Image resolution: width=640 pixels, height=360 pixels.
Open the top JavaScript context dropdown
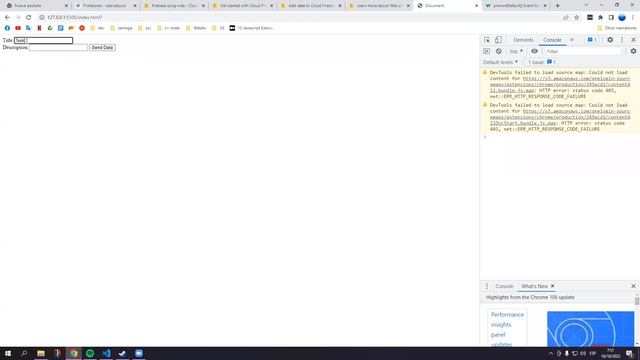[x=516, y=51]
